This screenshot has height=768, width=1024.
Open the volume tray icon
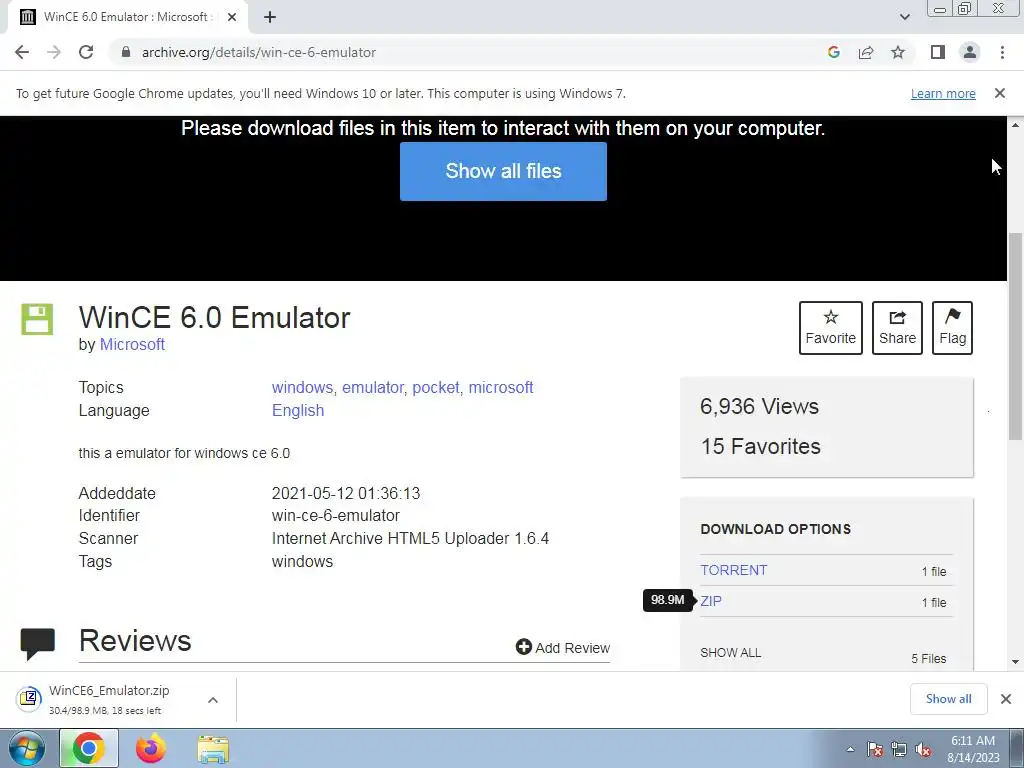(x=923, y=750)
